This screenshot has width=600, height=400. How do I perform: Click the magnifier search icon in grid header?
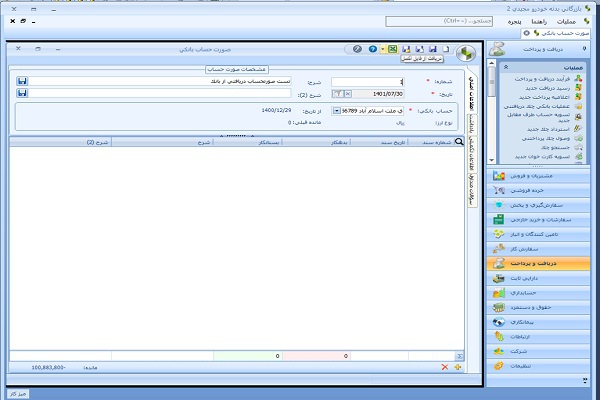(459, 142)
